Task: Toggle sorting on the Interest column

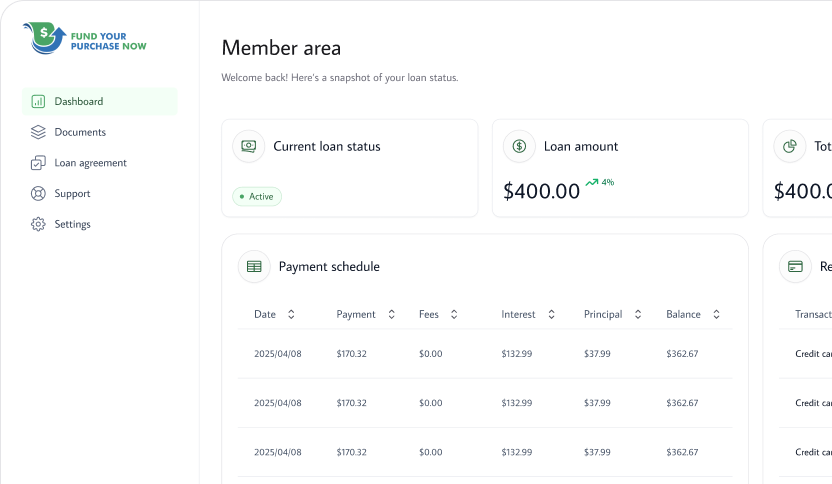Action: pos(551,314)
